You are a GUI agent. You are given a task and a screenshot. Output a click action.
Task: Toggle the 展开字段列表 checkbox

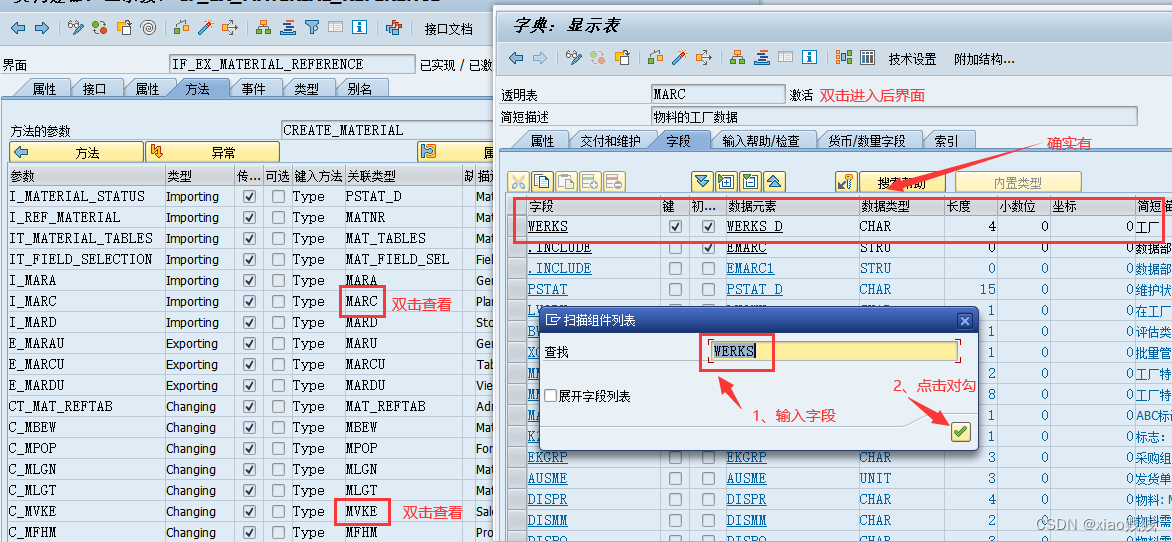[550, 395]
